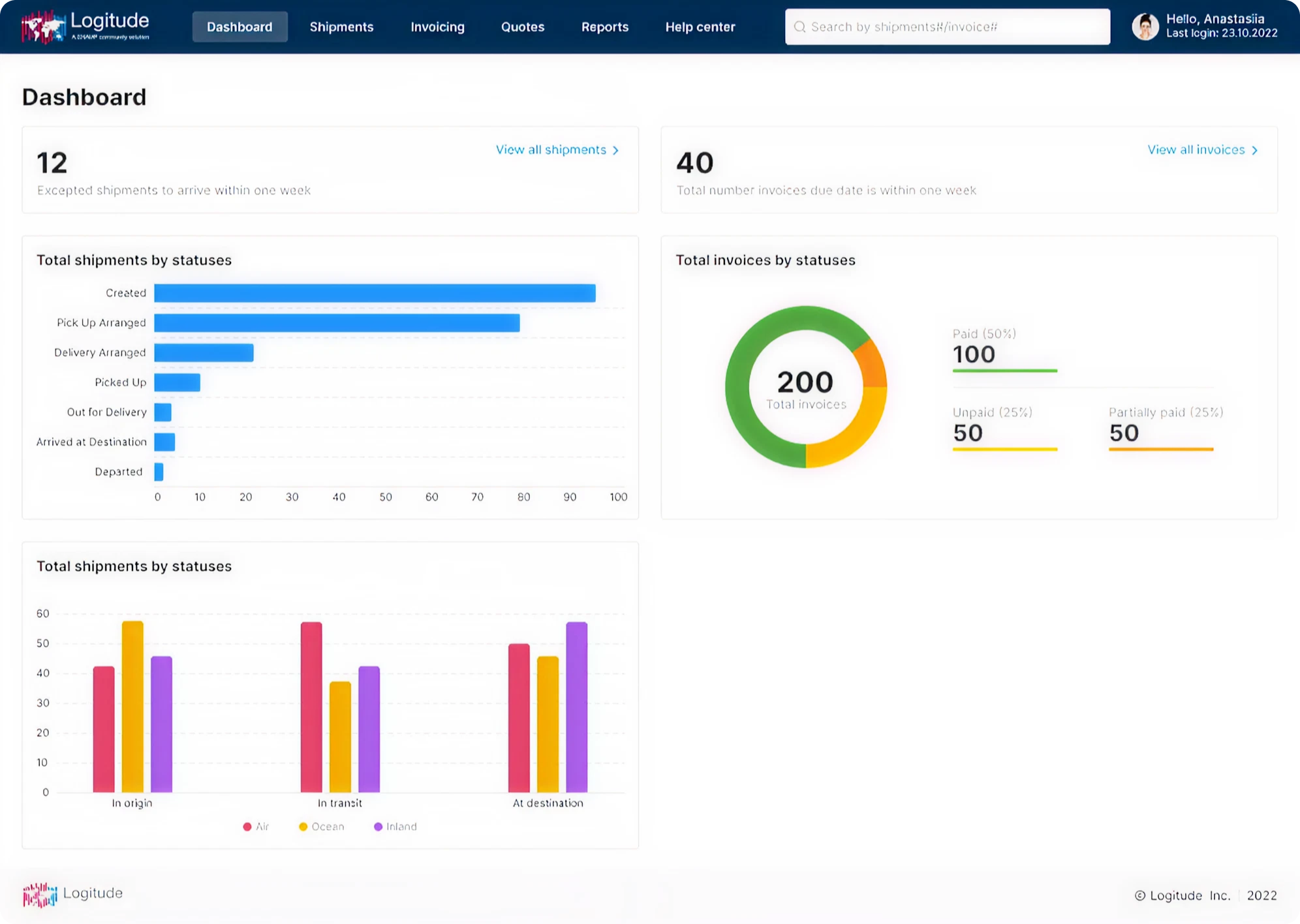Toggle the Air legend dot
1300x924 pixels.
[247, 827]
